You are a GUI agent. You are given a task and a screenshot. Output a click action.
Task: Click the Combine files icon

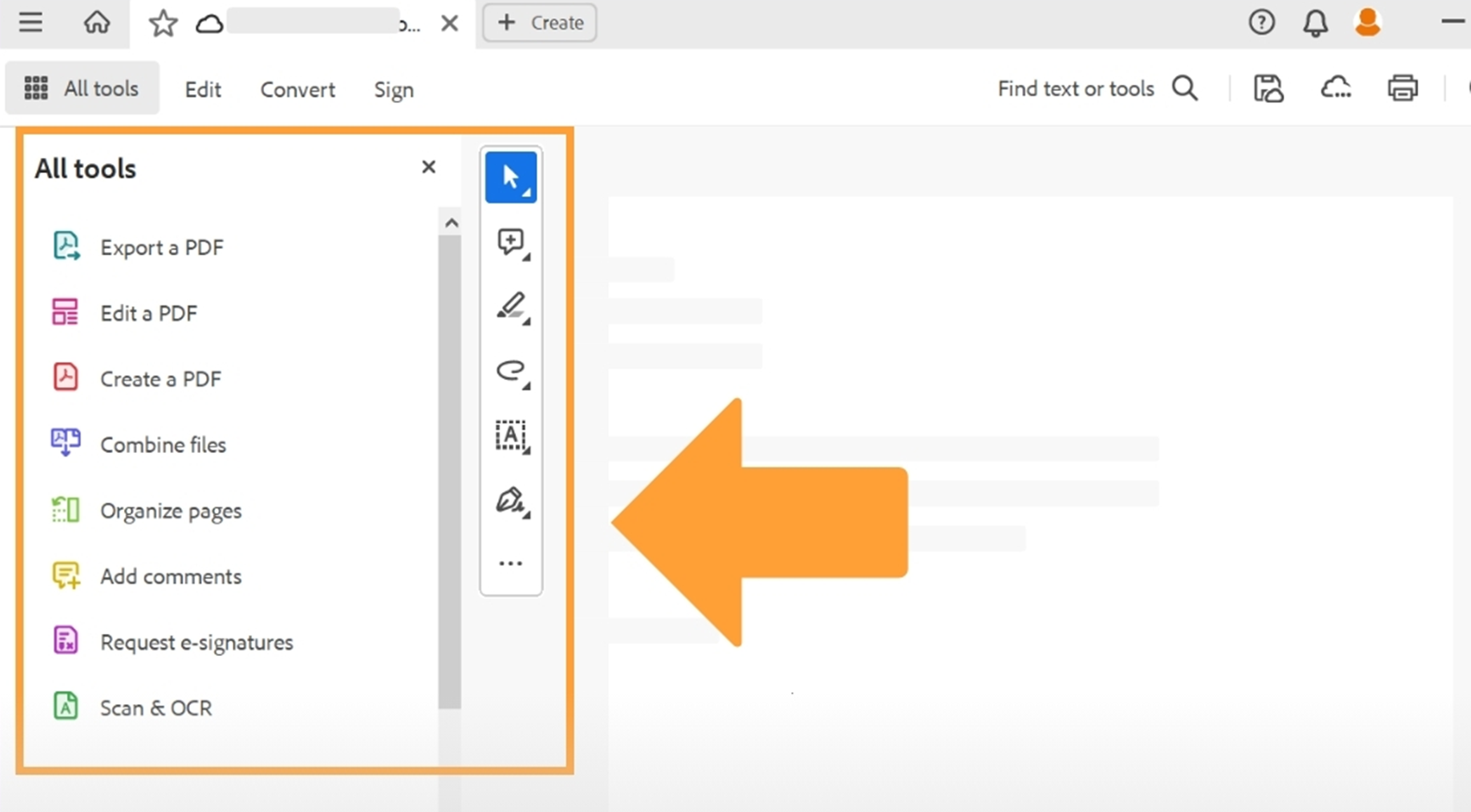(x=65, y=442)
